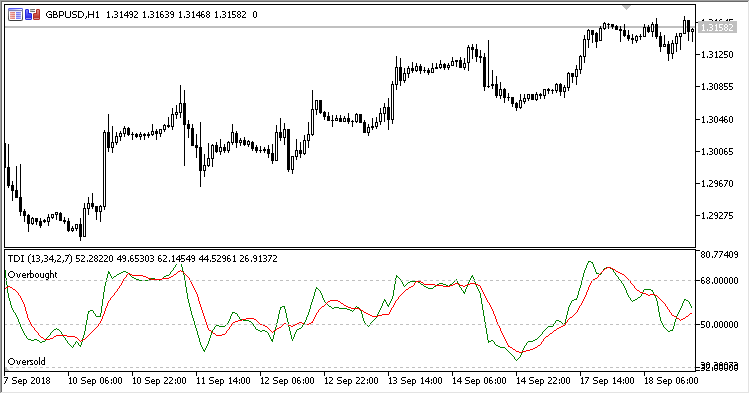Click the 18 Sep 06:00 time label
Screen dimensions: 750x394
[x=671, y=381]
